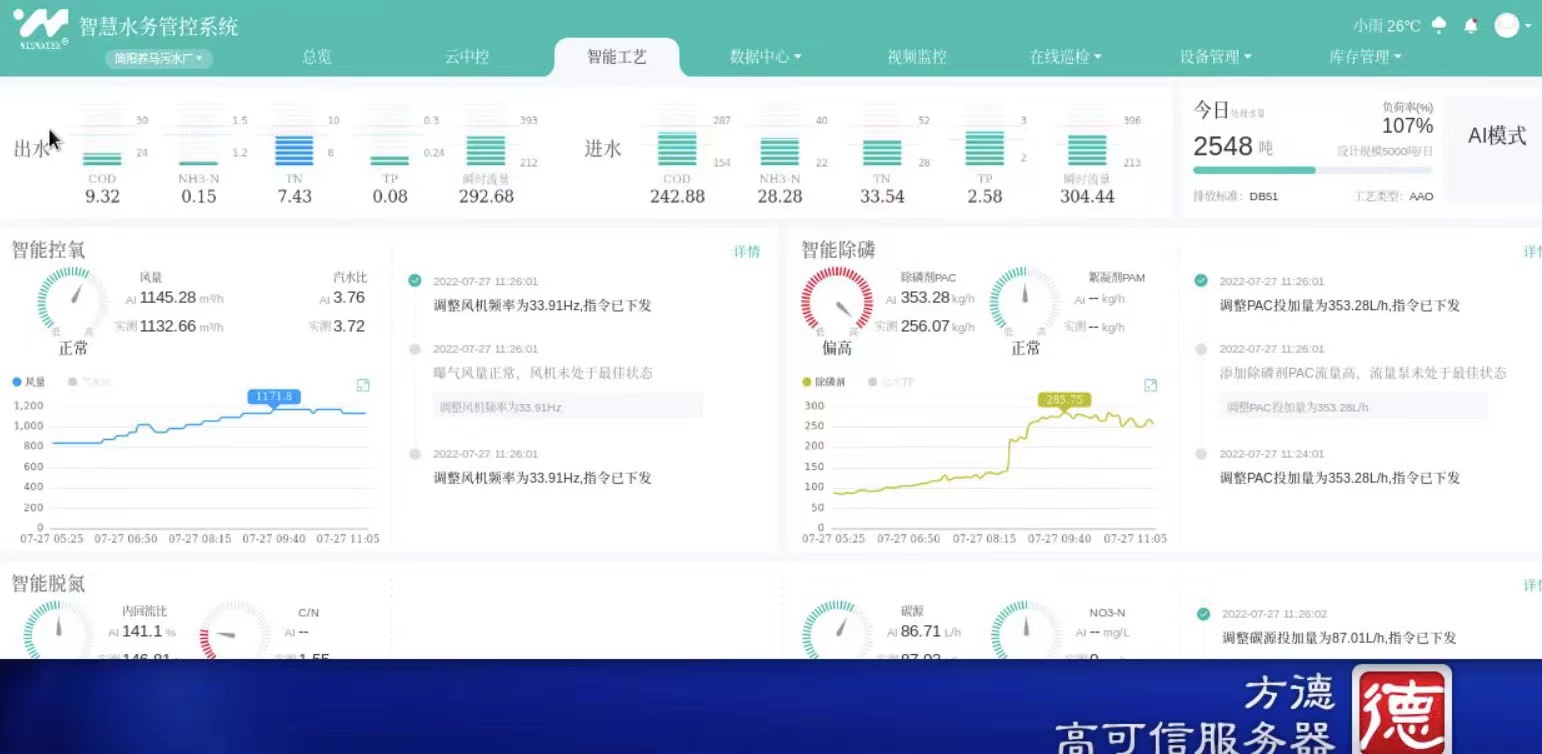Click the green check beside 调整碳源投加量 log entry
Image resolution: width=1542 pixels, height=754 pixels.
coord(1203,614)
